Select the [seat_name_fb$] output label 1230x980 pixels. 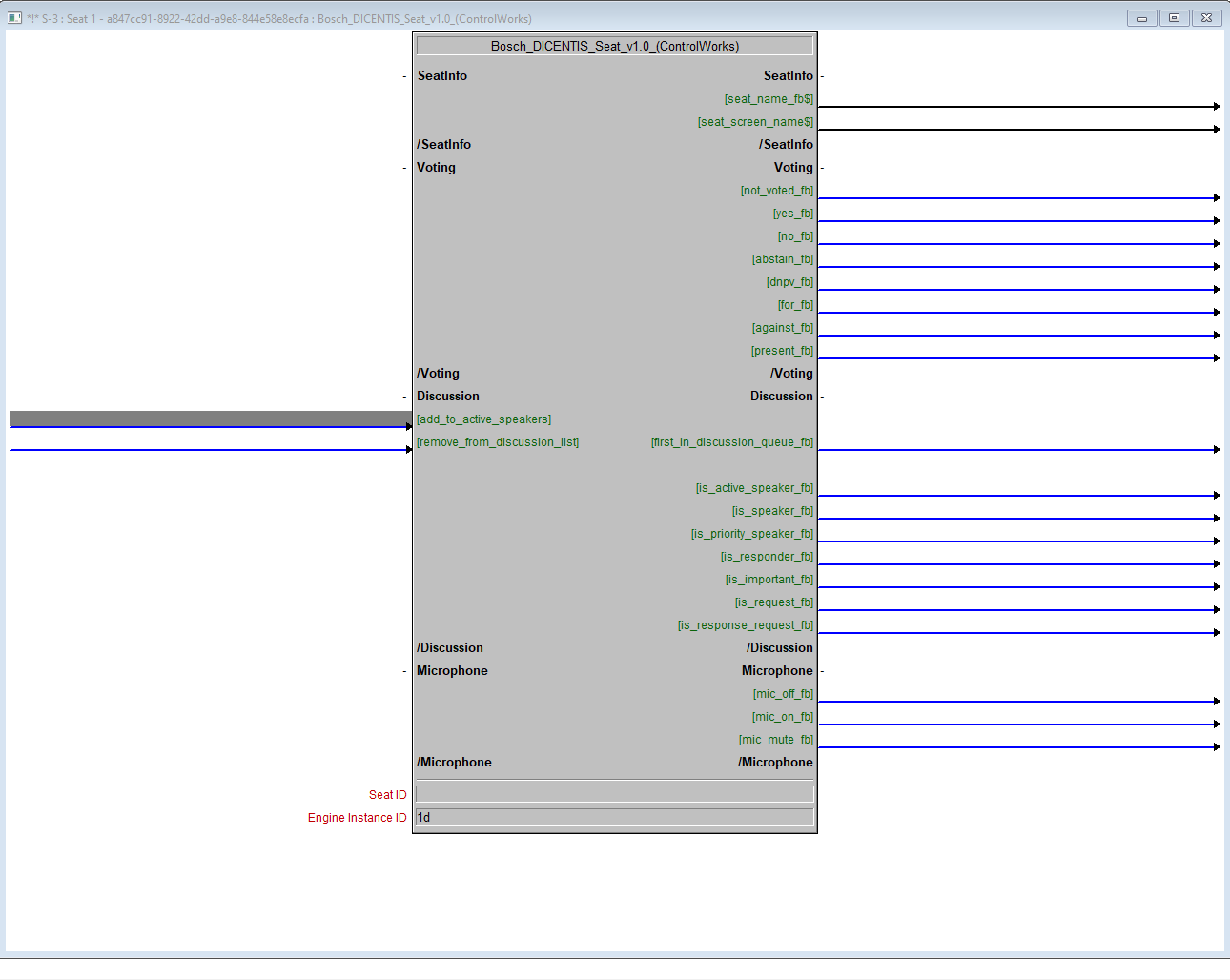769,99
